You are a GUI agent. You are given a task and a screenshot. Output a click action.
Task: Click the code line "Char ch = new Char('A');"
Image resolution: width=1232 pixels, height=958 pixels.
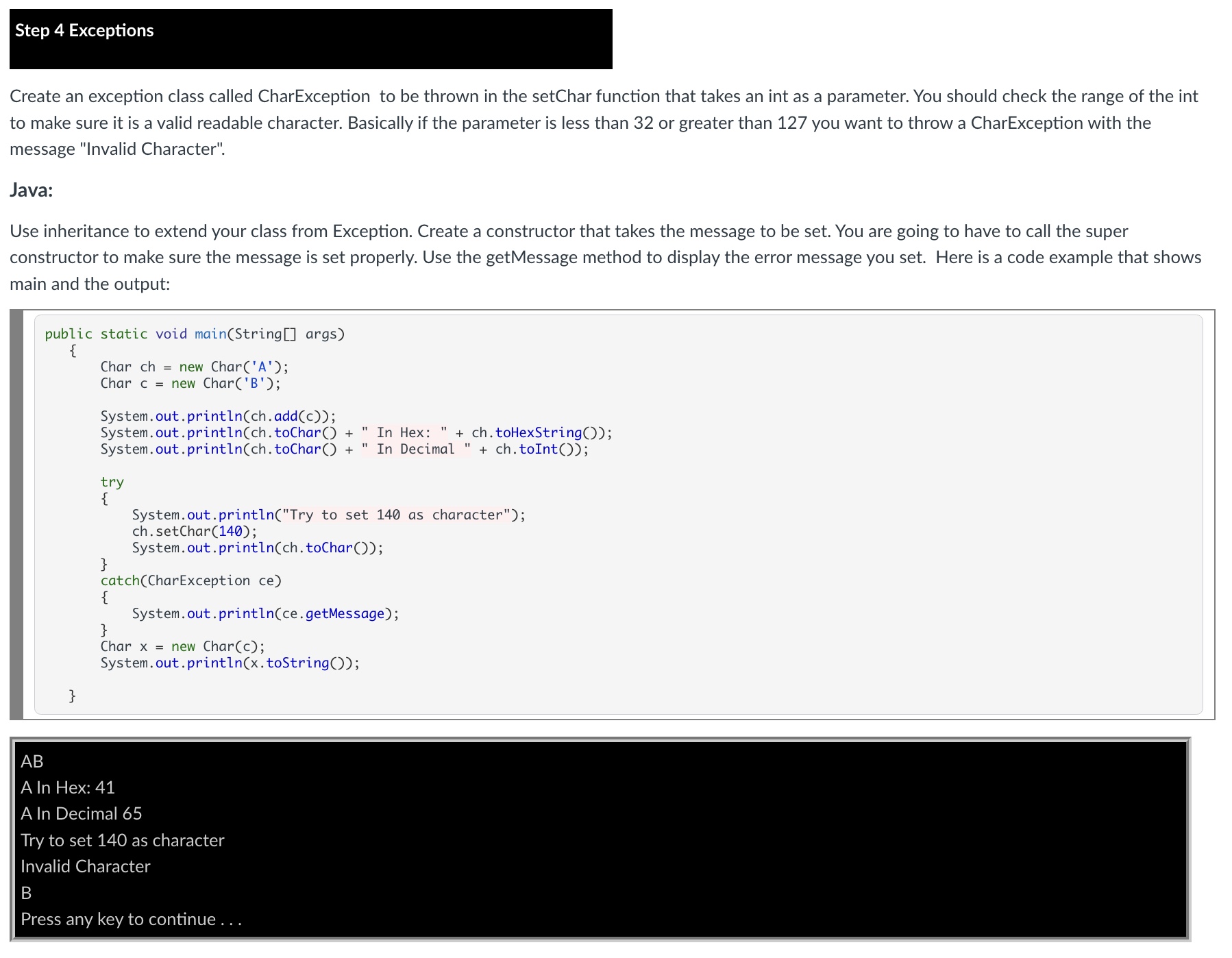coord(195,367)
